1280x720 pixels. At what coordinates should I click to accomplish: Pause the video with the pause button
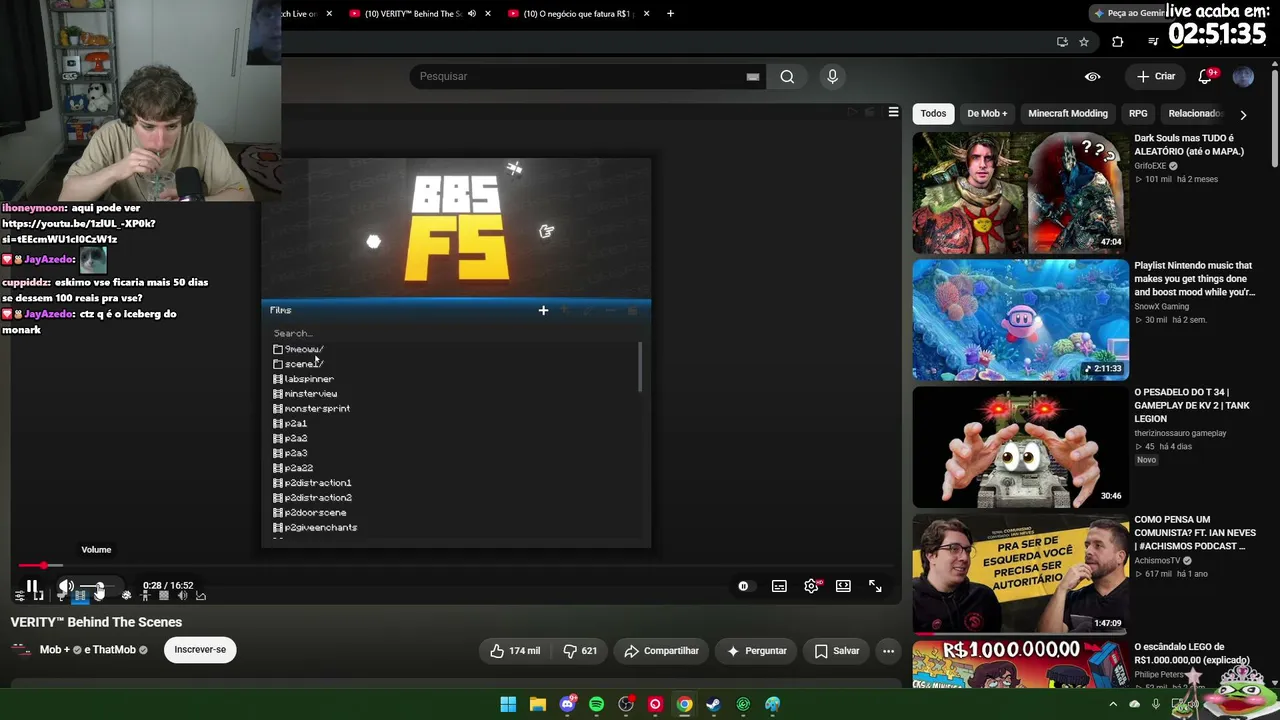point(32,587)
